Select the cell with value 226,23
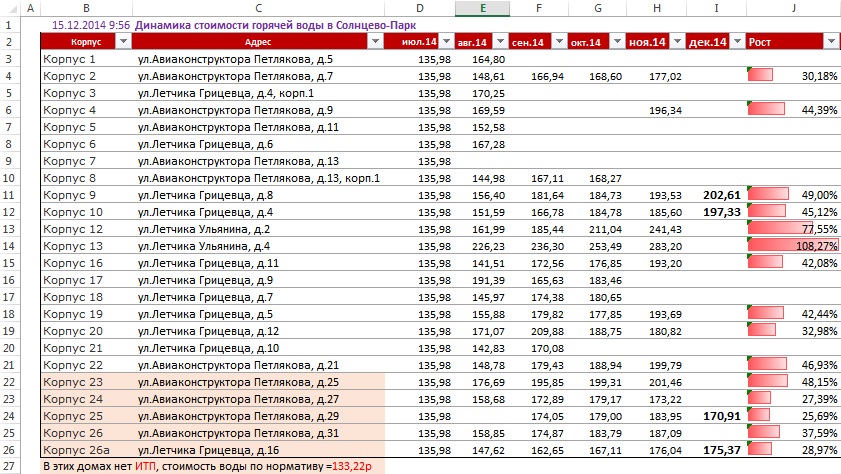 tap(483, 246)
